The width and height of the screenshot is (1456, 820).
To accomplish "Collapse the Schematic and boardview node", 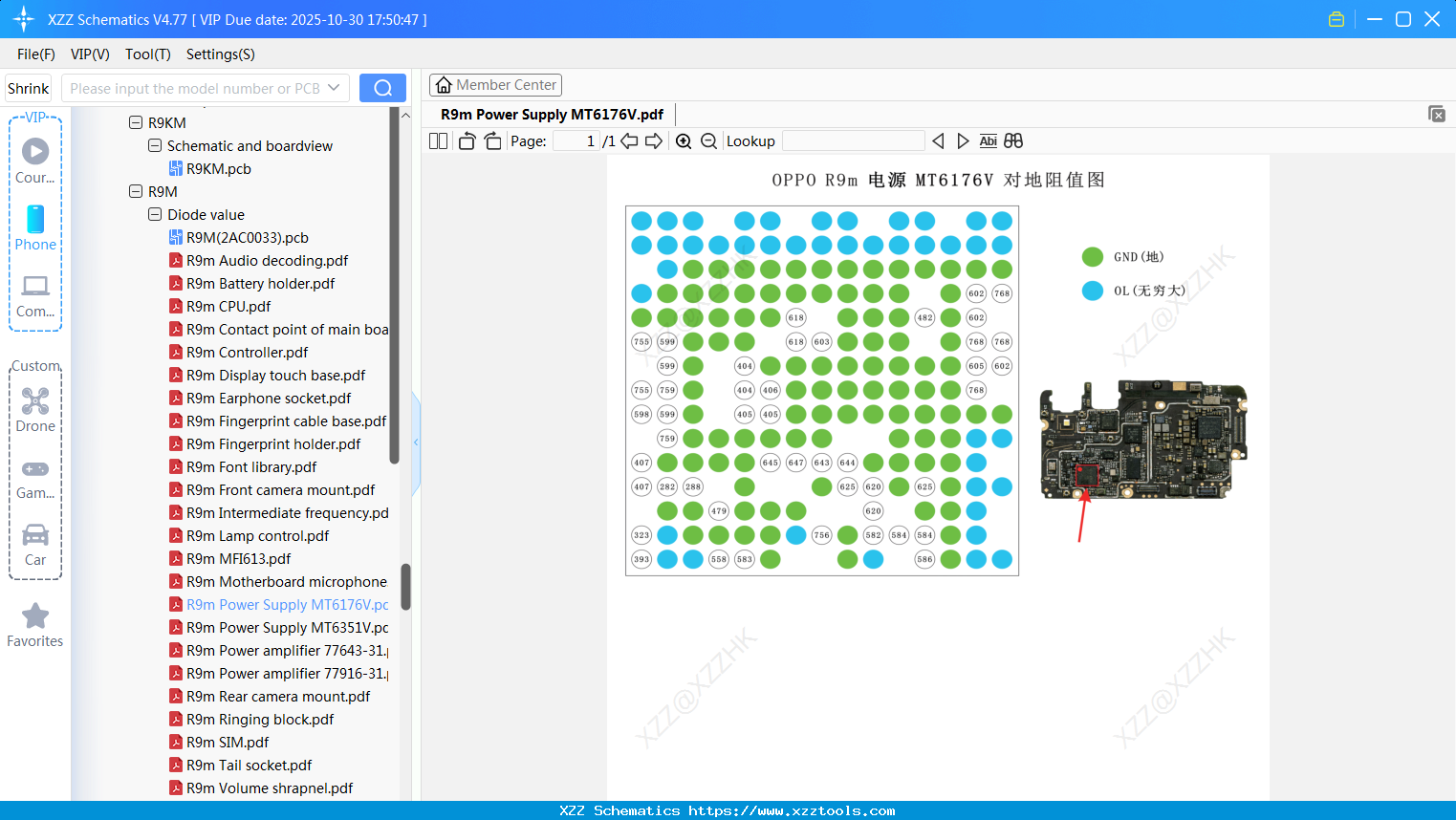I will [155, 145].
